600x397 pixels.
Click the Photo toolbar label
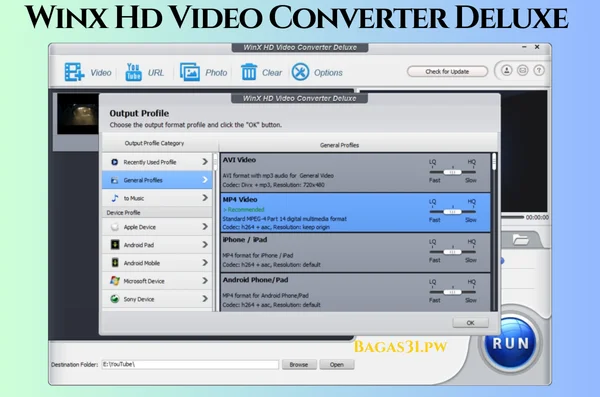216,73
